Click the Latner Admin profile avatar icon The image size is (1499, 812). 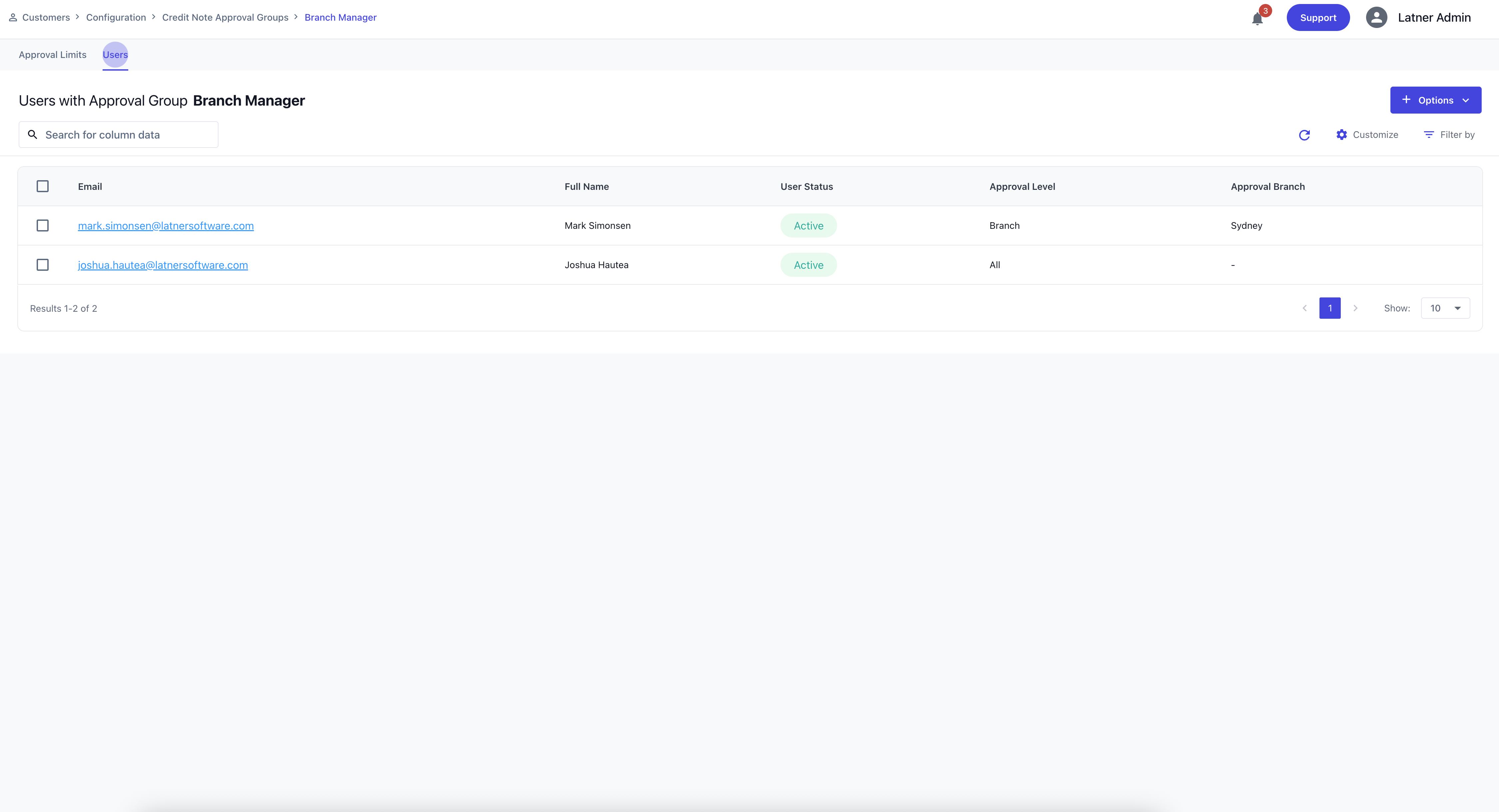(x=1376, y=17)
